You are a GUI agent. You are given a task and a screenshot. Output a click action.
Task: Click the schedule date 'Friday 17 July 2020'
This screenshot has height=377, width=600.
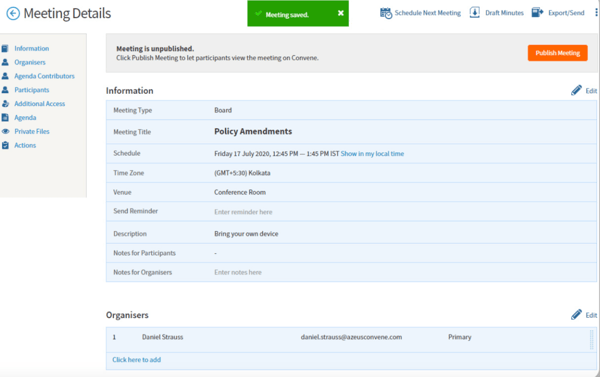pos(242,153)
